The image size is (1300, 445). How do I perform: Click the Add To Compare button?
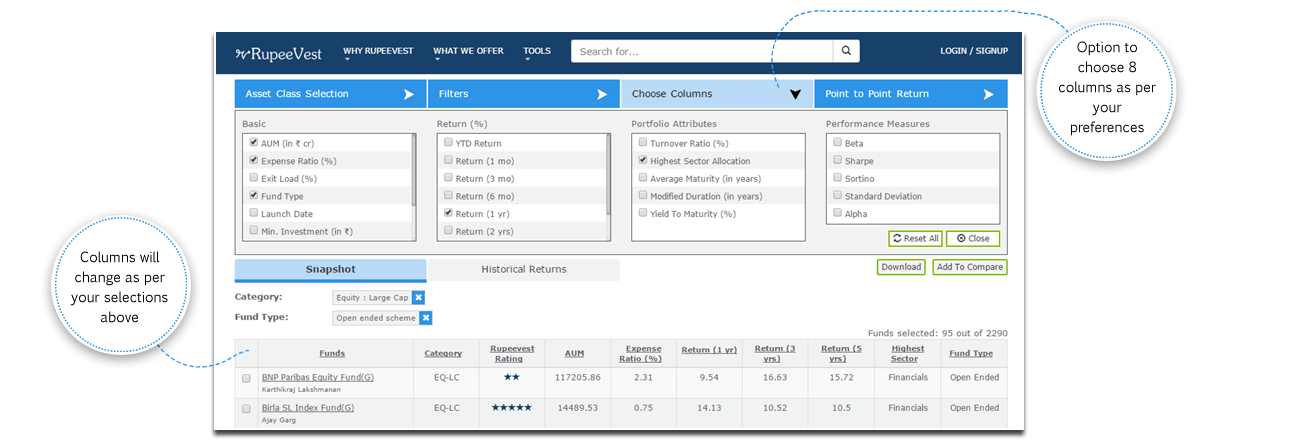pyautogui.click(x=970, y=267)
